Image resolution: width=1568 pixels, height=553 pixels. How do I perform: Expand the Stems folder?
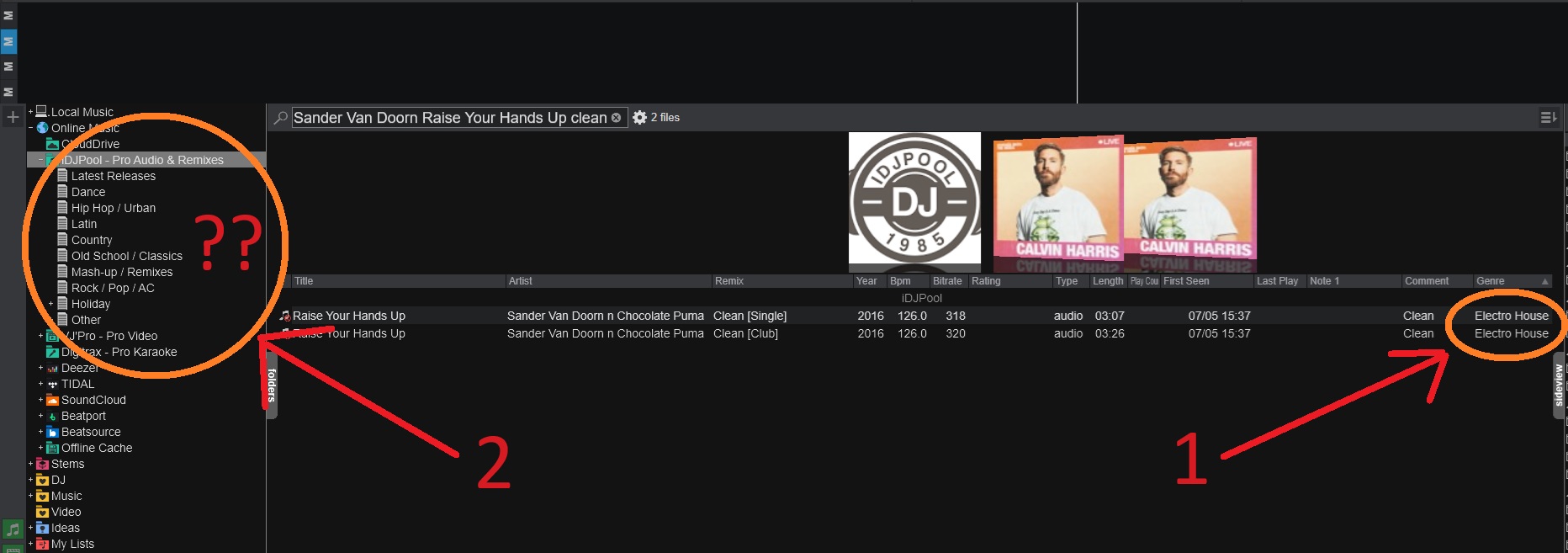pos(30,464)
